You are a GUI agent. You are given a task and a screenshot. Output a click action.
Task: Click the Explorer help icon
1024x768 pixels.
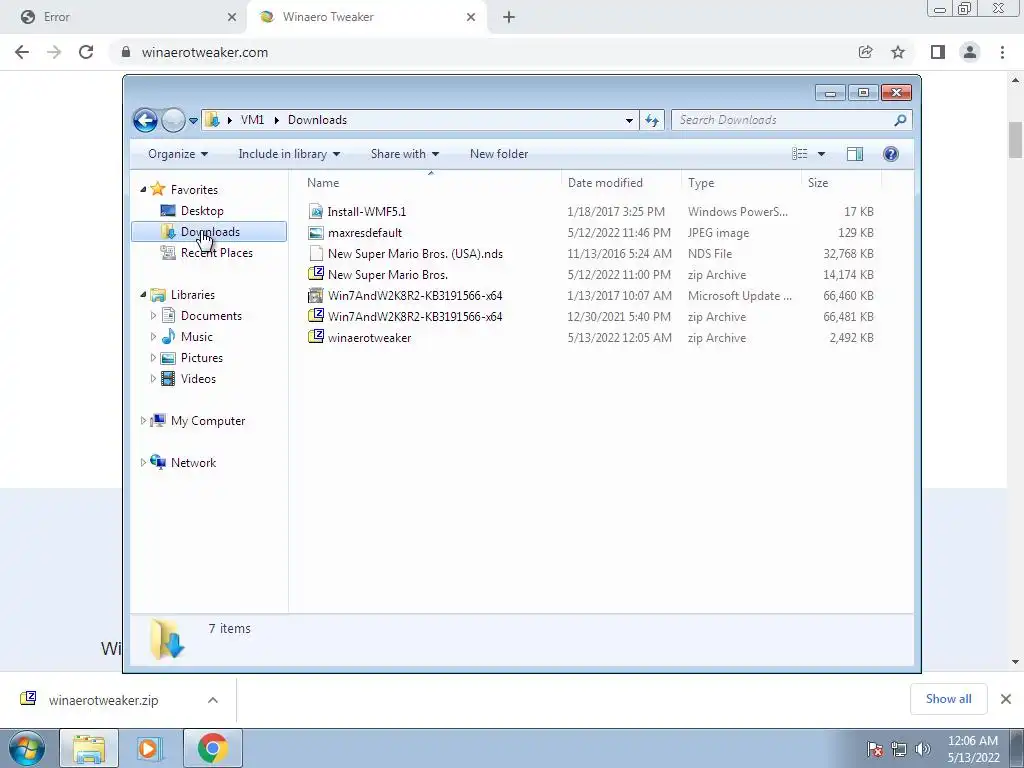891,154
